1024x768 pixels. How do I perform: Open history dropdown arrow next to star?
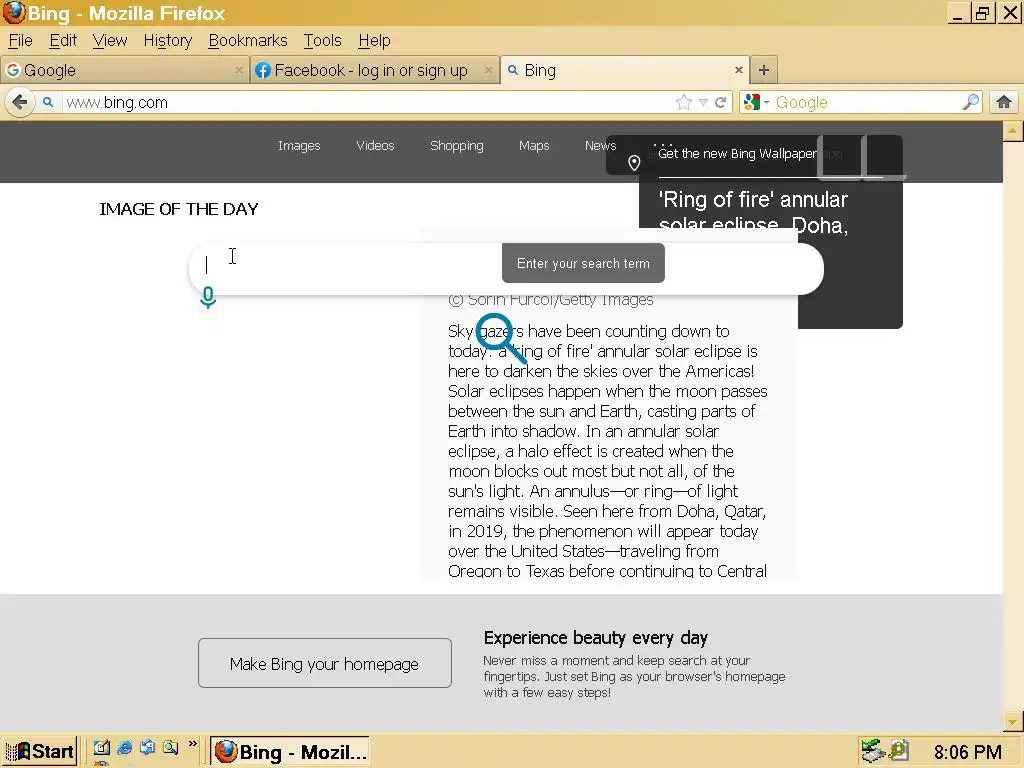(x=703, y=103)
